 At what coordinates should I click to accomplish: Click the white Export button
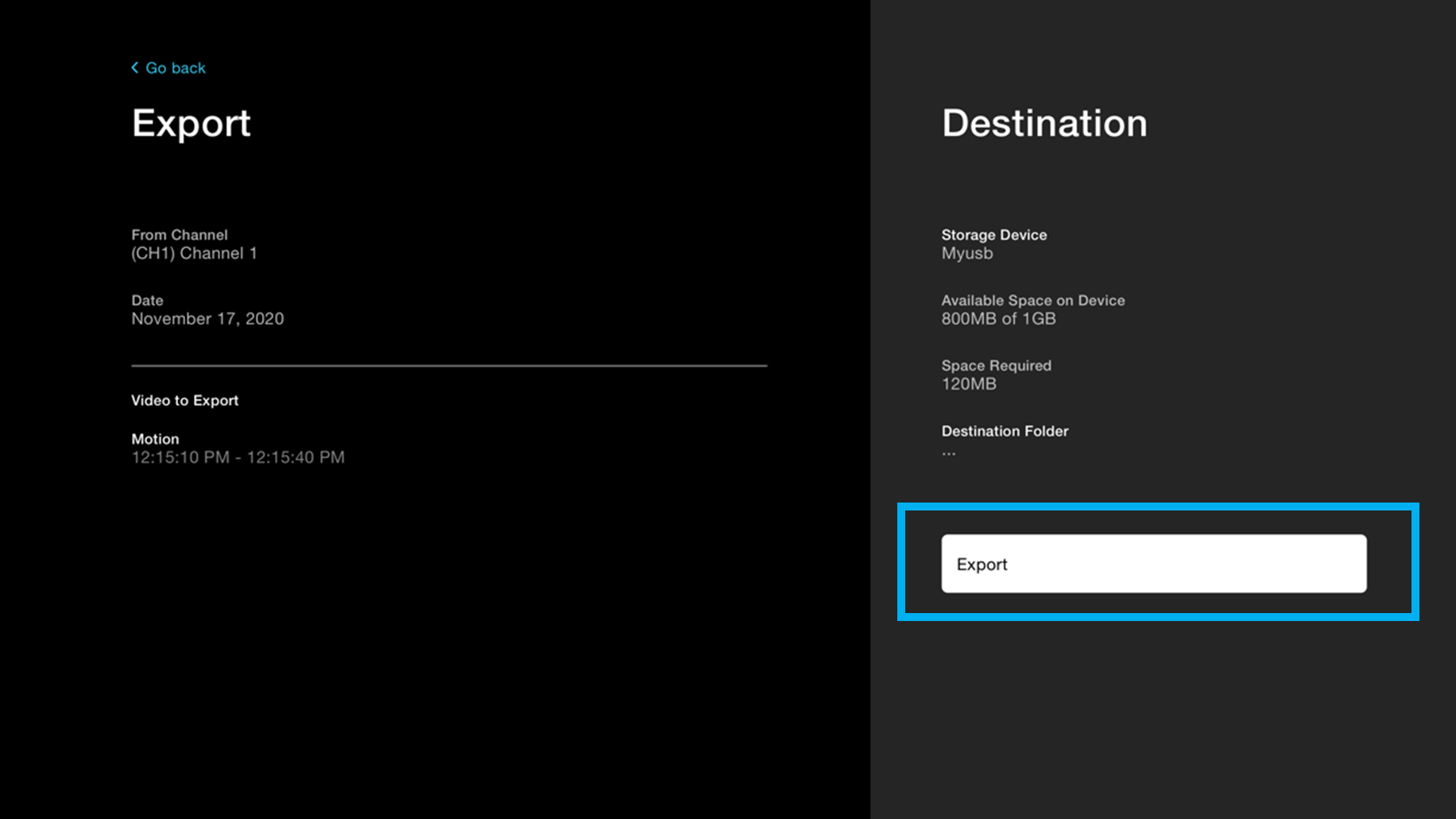tap(1154, 564)
